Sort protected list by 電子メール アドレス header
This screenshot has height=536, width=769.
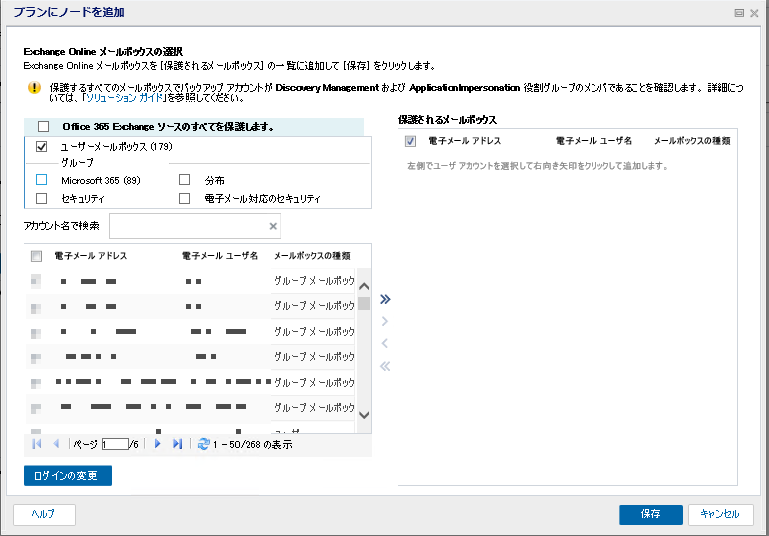464,141
